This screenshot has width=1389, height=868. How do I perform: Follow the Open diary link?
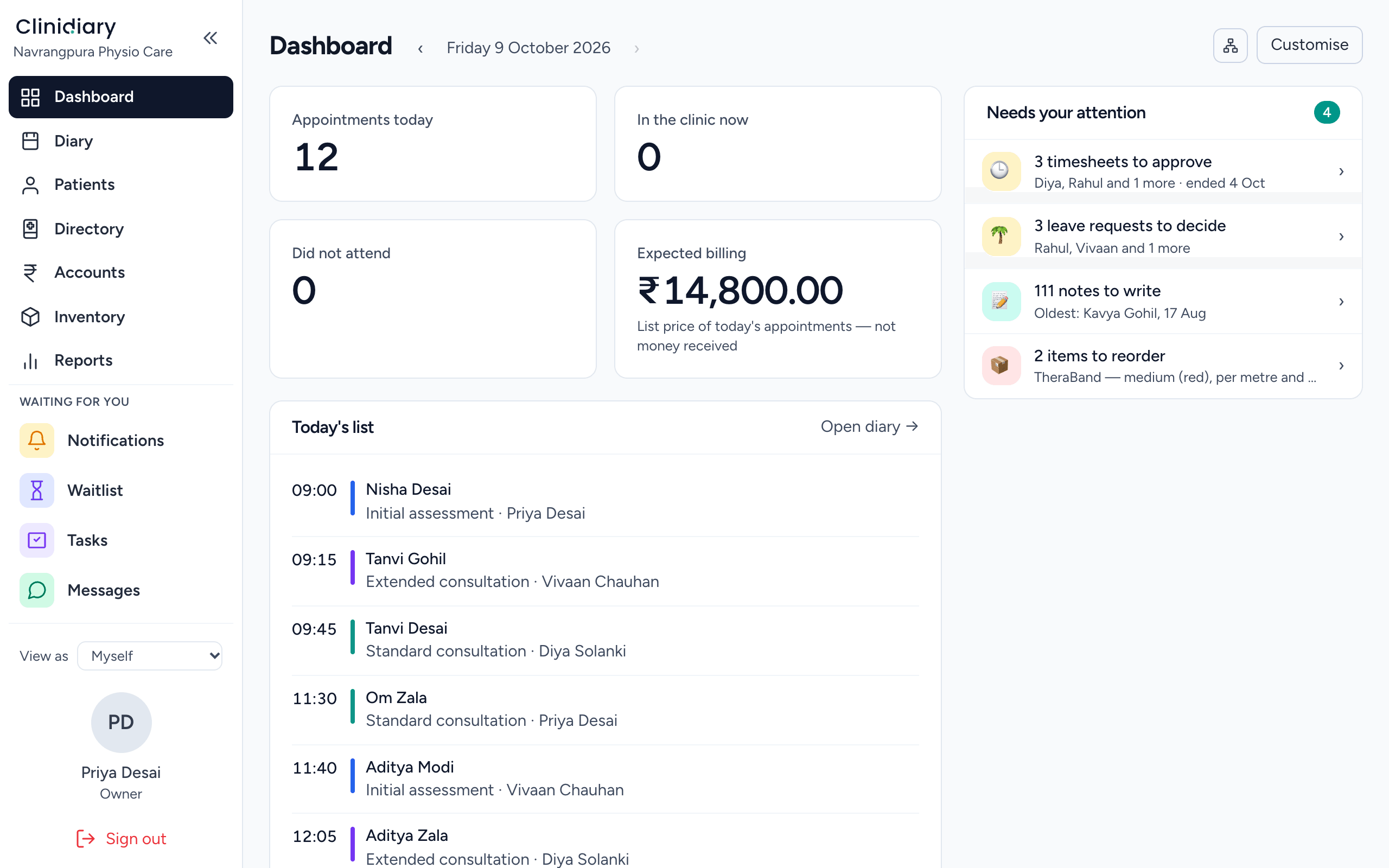point(870,426)
